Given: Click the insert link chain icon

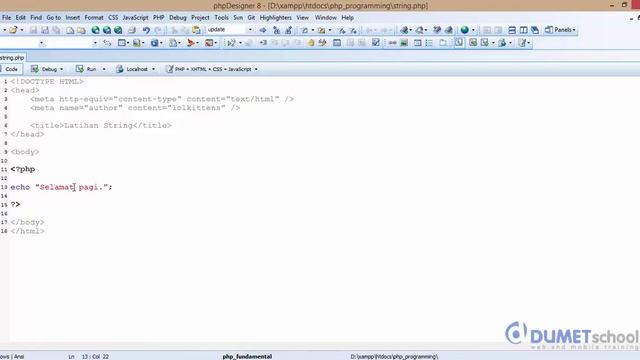Looking at the screenshot, I should 392,42.
